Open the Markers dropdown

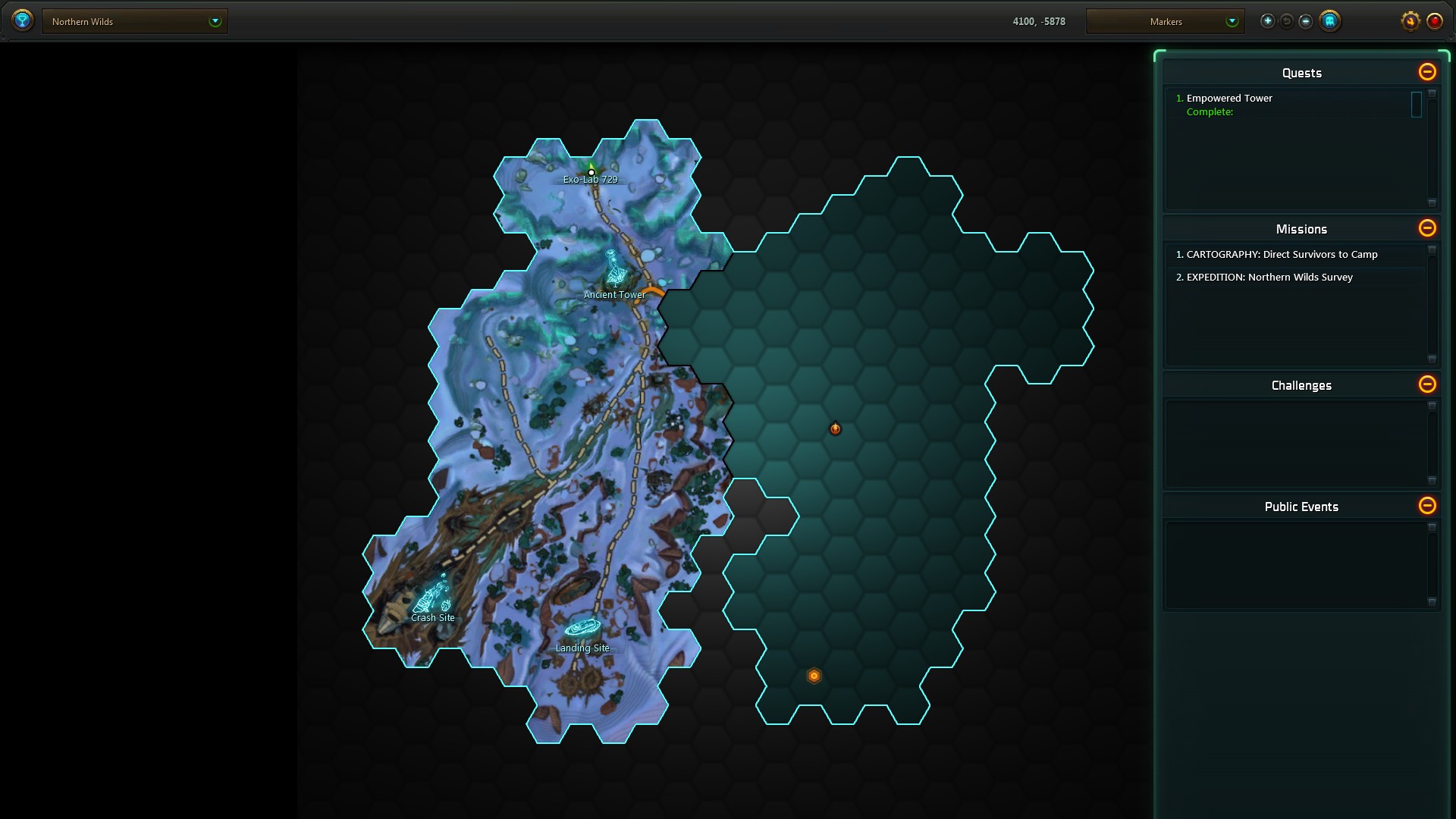[x=1165, y=21]
